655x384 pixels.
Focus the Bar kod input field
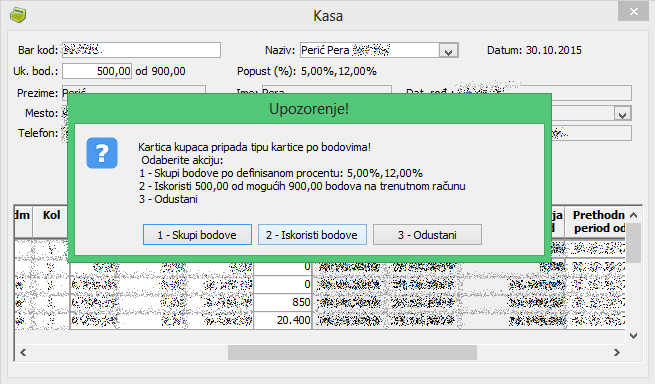pyautogui.click(x=141, y=50)
